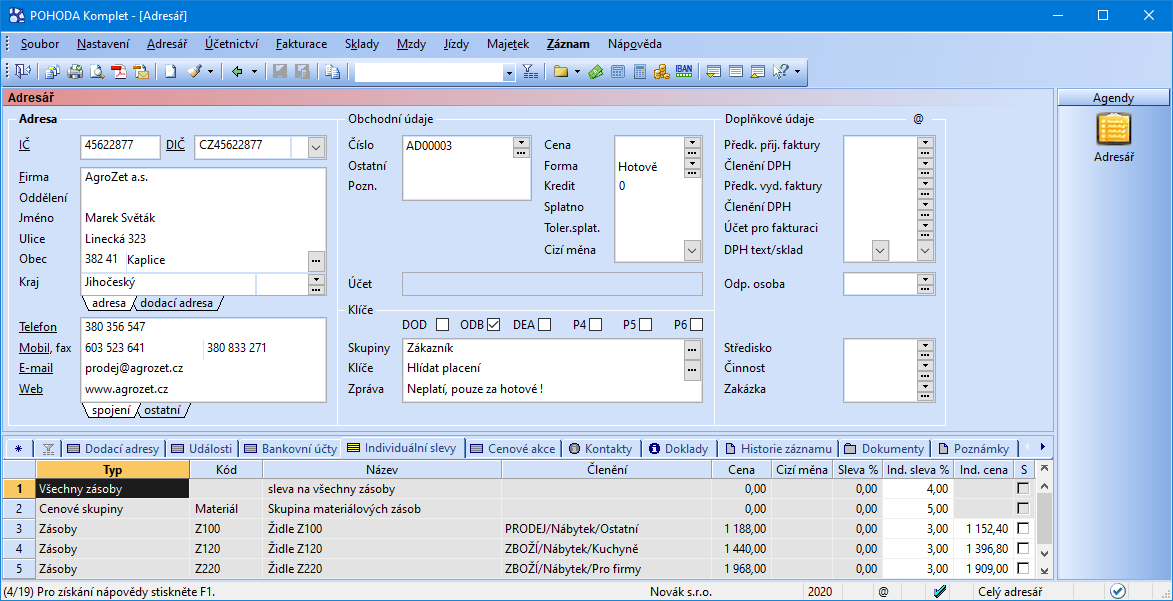Switch to the Kontakty tab

[600, 449]
